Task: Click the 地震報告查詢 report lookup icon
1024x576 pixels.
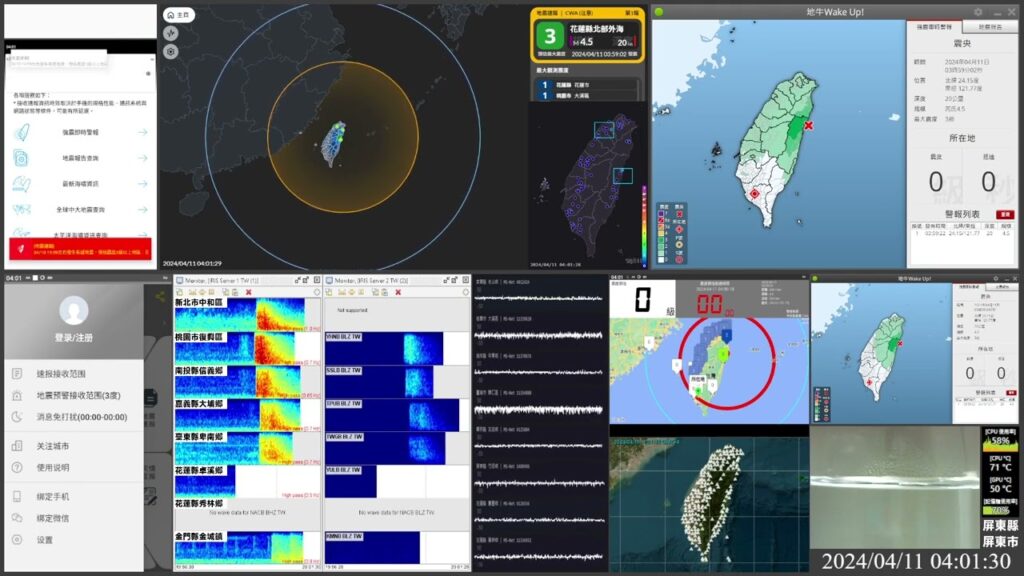Action: [19, 158]
